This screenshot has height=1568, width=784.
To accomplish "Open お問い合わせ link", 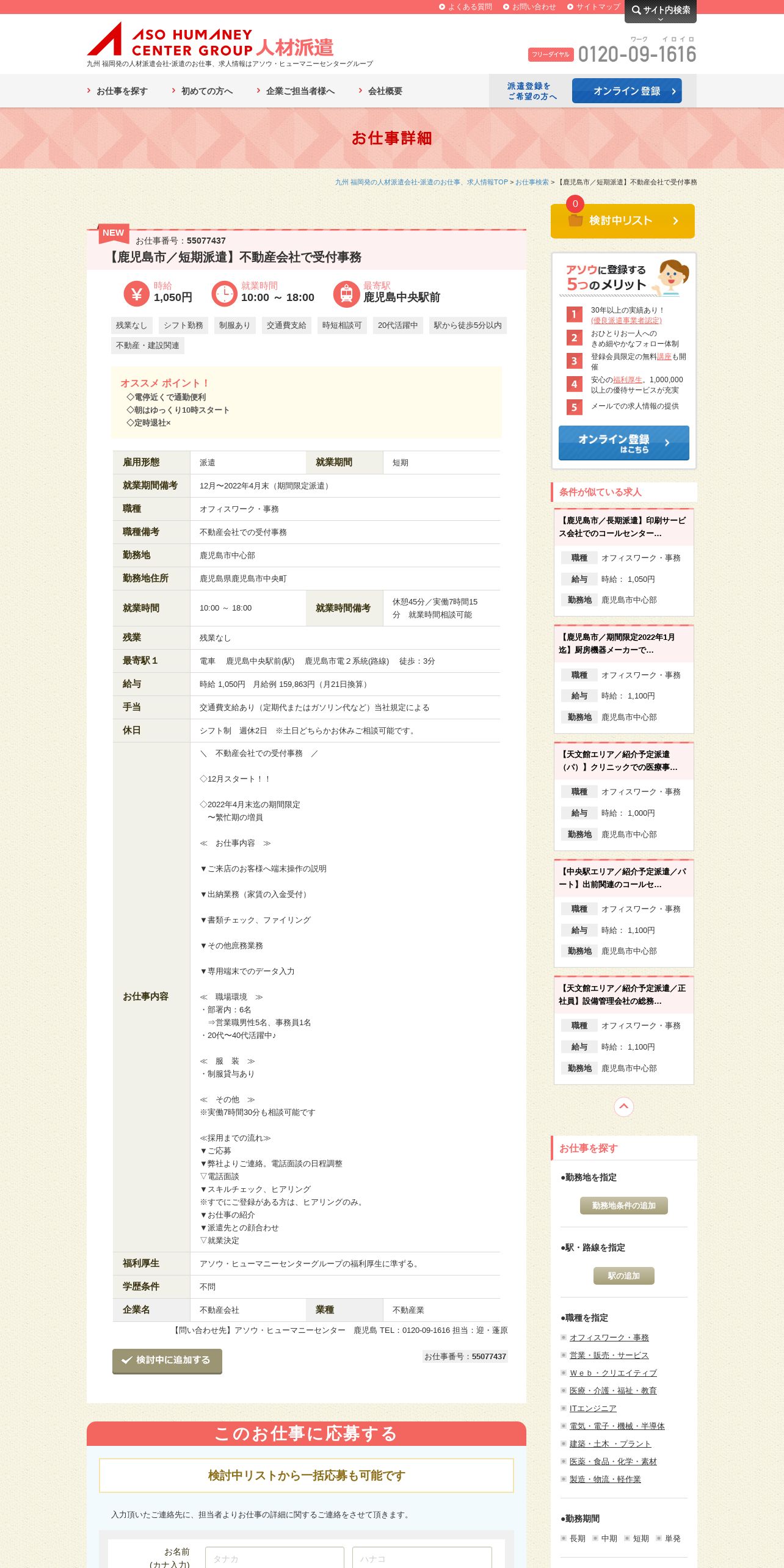I will (x=529, y=7).
